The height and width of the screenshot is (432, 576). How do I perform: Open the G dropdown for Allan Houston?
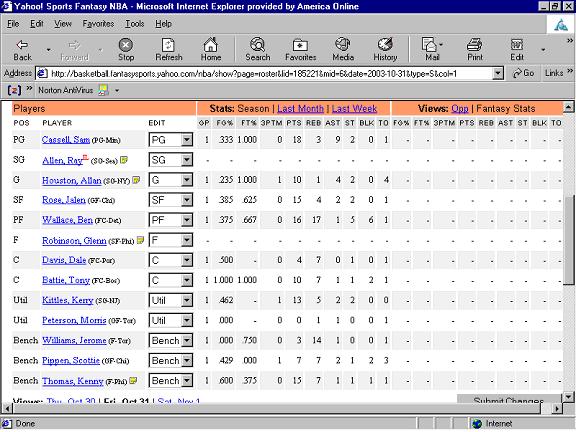tap(187, 180)
